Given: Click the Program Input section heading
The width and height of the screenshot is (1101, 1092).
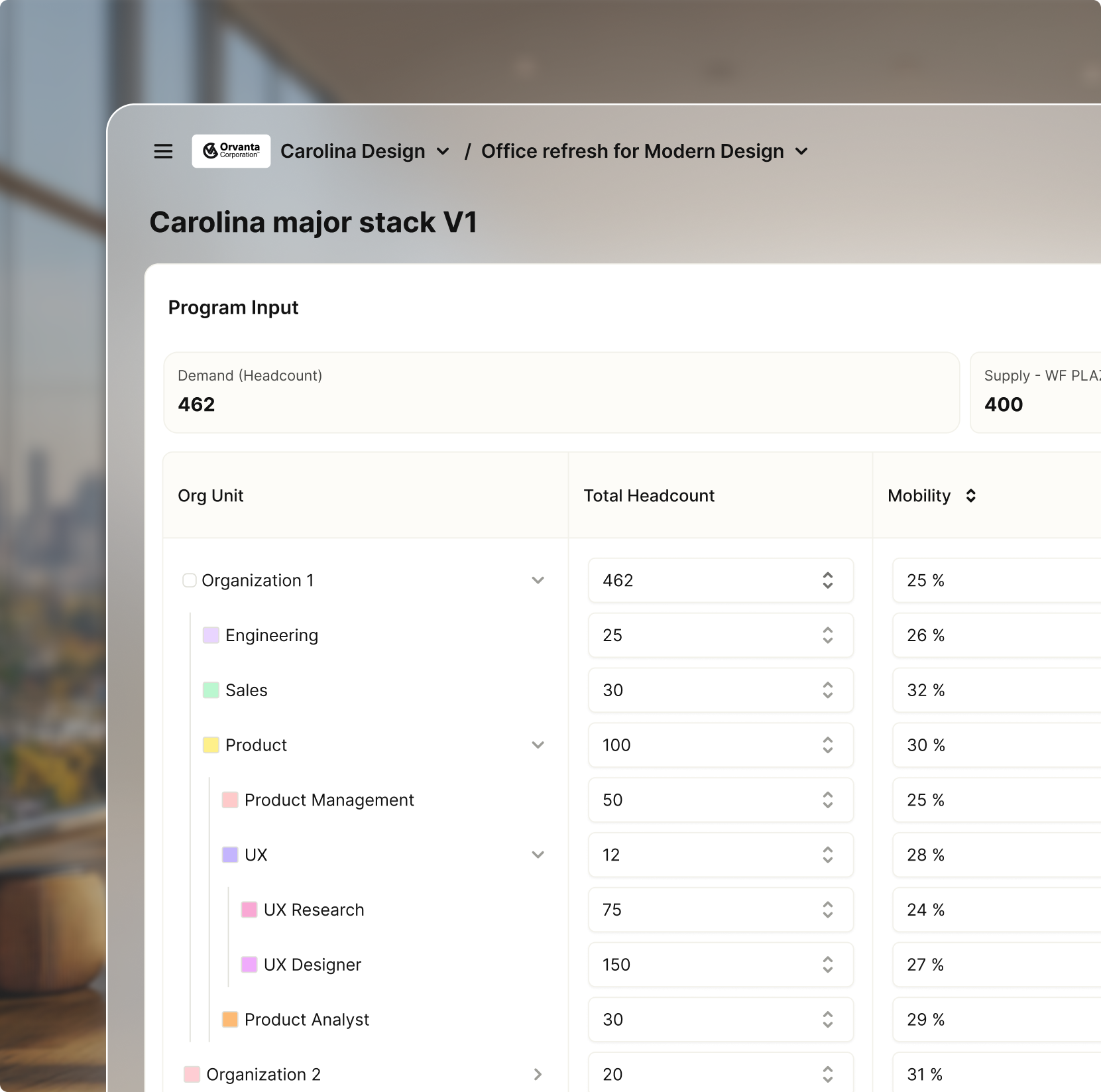Looking at the screenshot, I should (233, 308).
